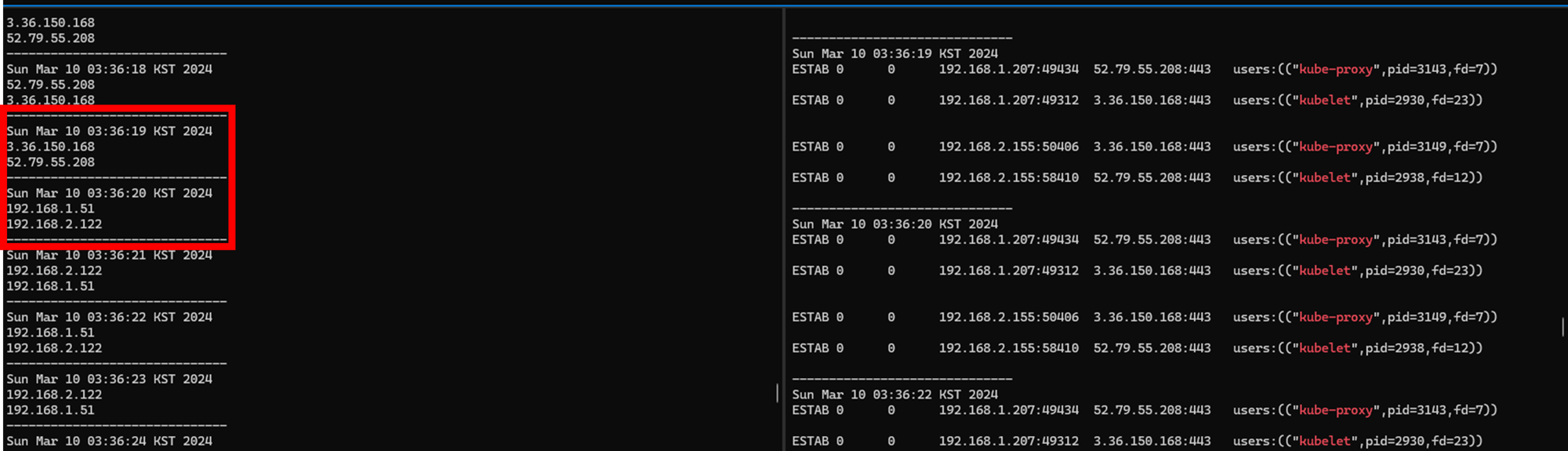Click the left pane timestamp Sun Mar 10 03:36:22
The height and width of the screenshot is (451, 1568).
(110, 317)
